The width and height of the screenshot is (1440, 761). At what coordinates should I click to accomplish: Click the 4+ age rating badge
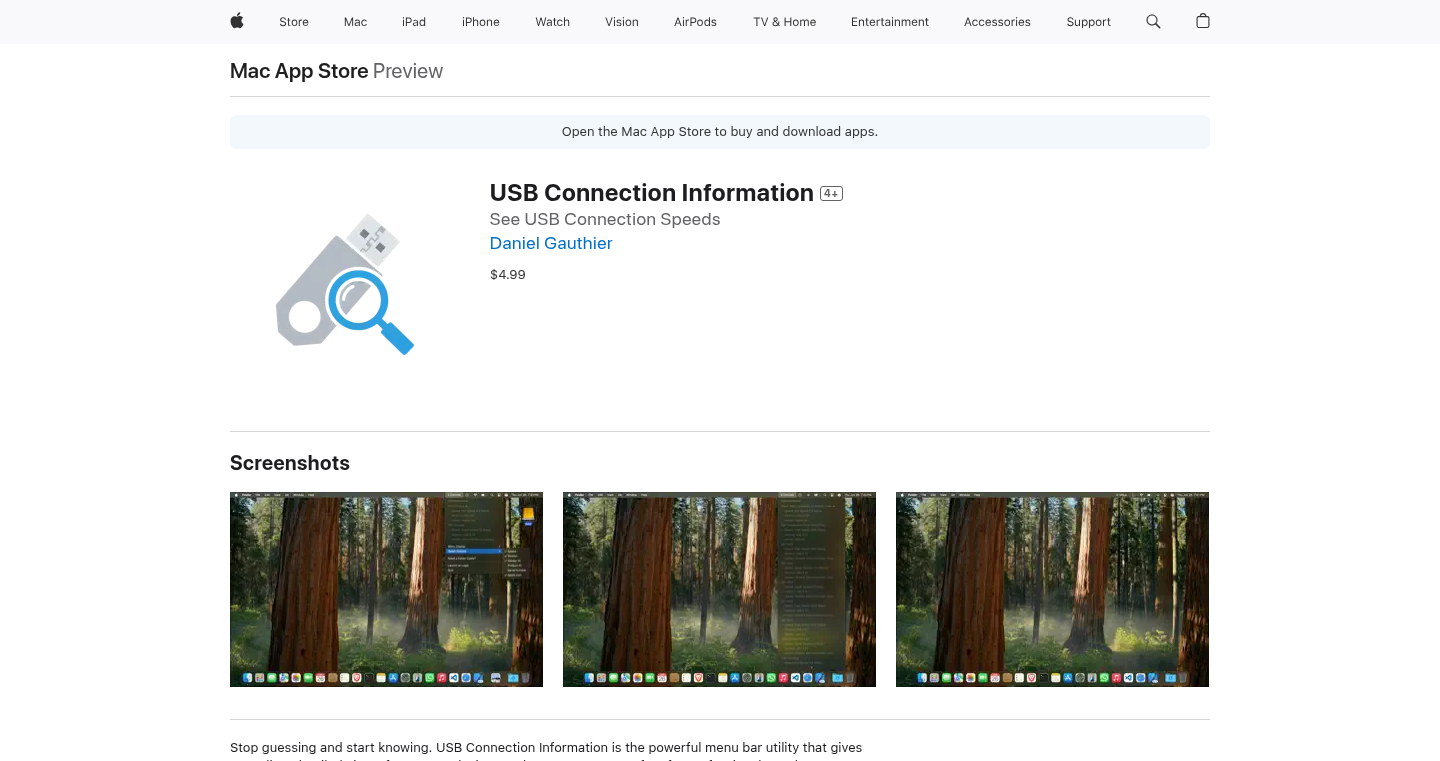point(831,194)
